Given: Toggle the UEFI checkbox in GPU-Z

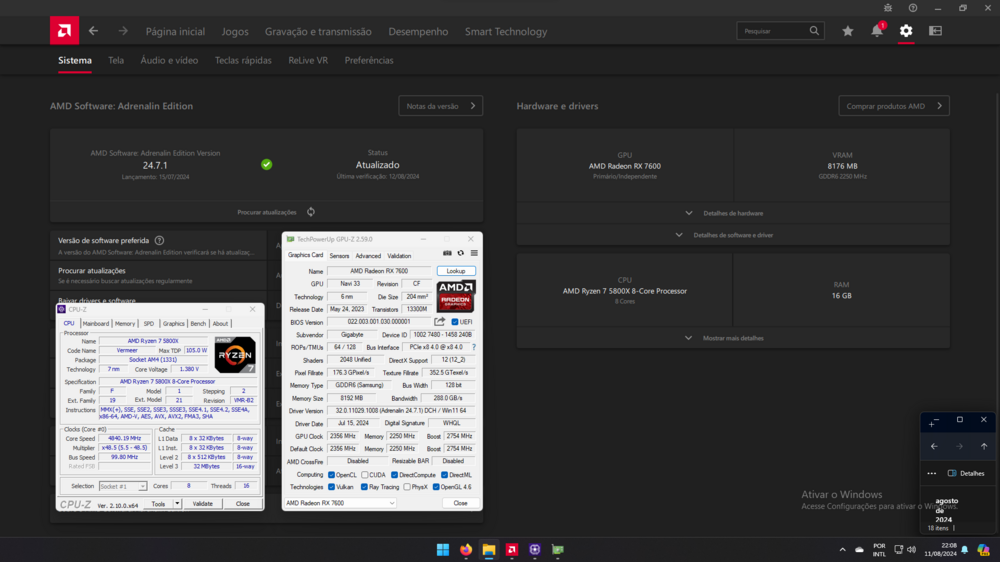Looking at the screenshot, I should point(455,322).
